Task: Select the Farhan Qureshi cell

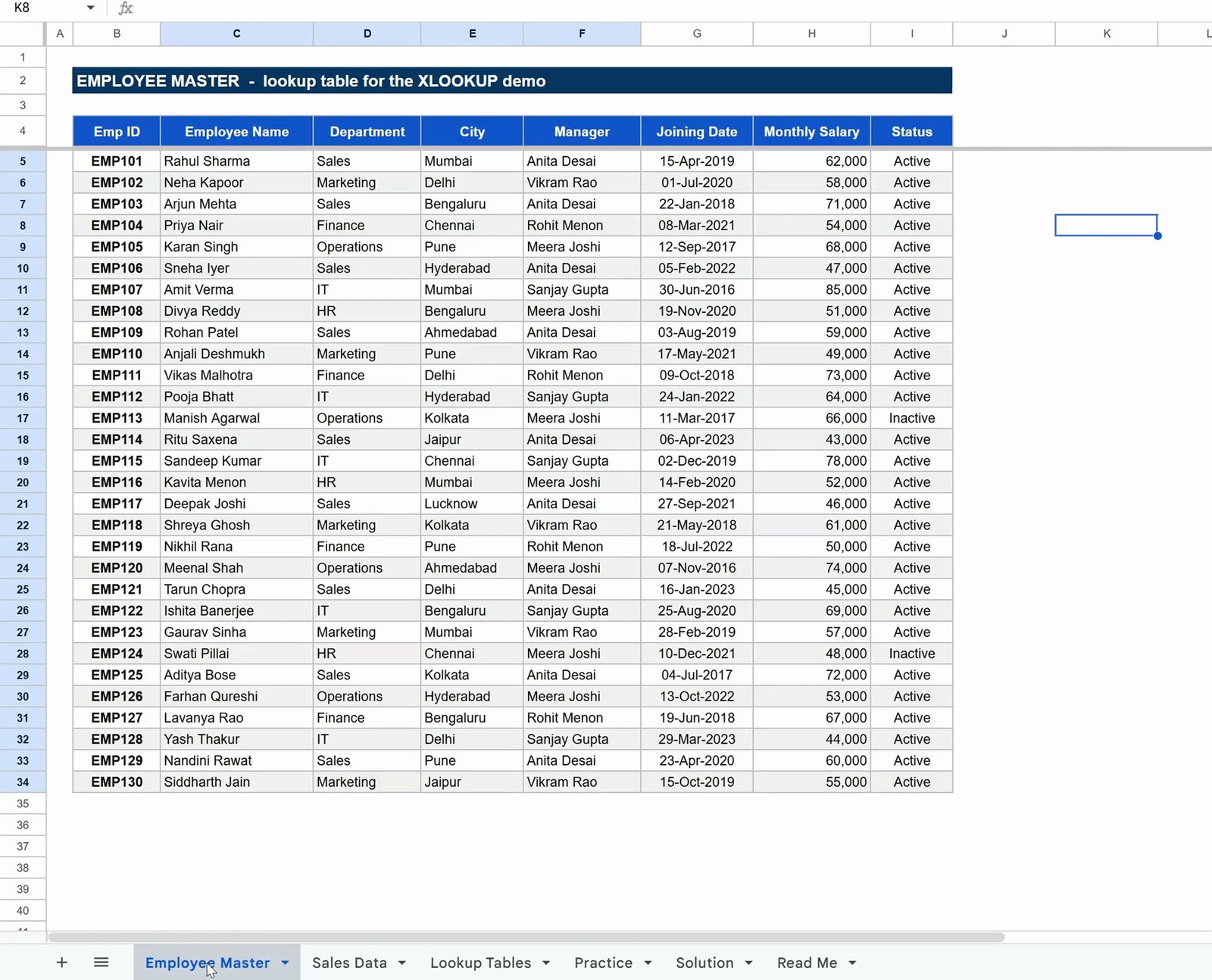Action: 236,696
